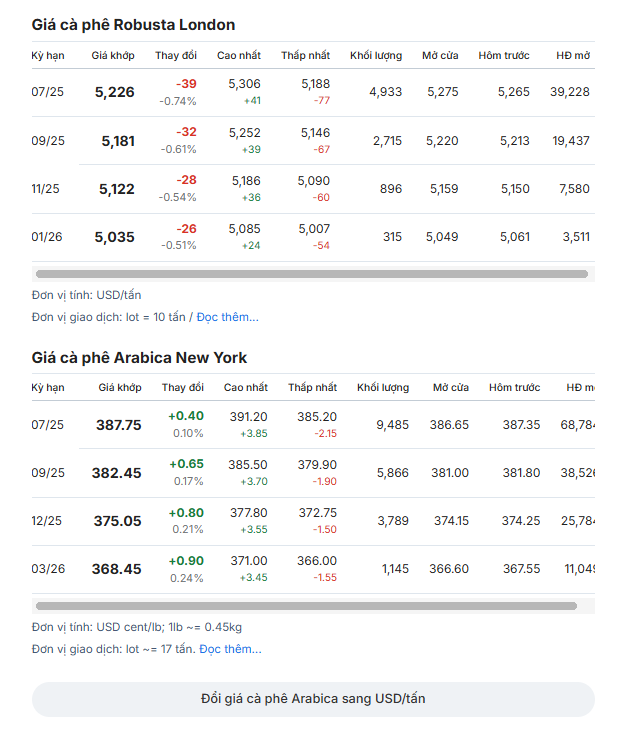Click the Arabica change value +0.90
Screen dimensions: 638x731
[x=186, y=561]
